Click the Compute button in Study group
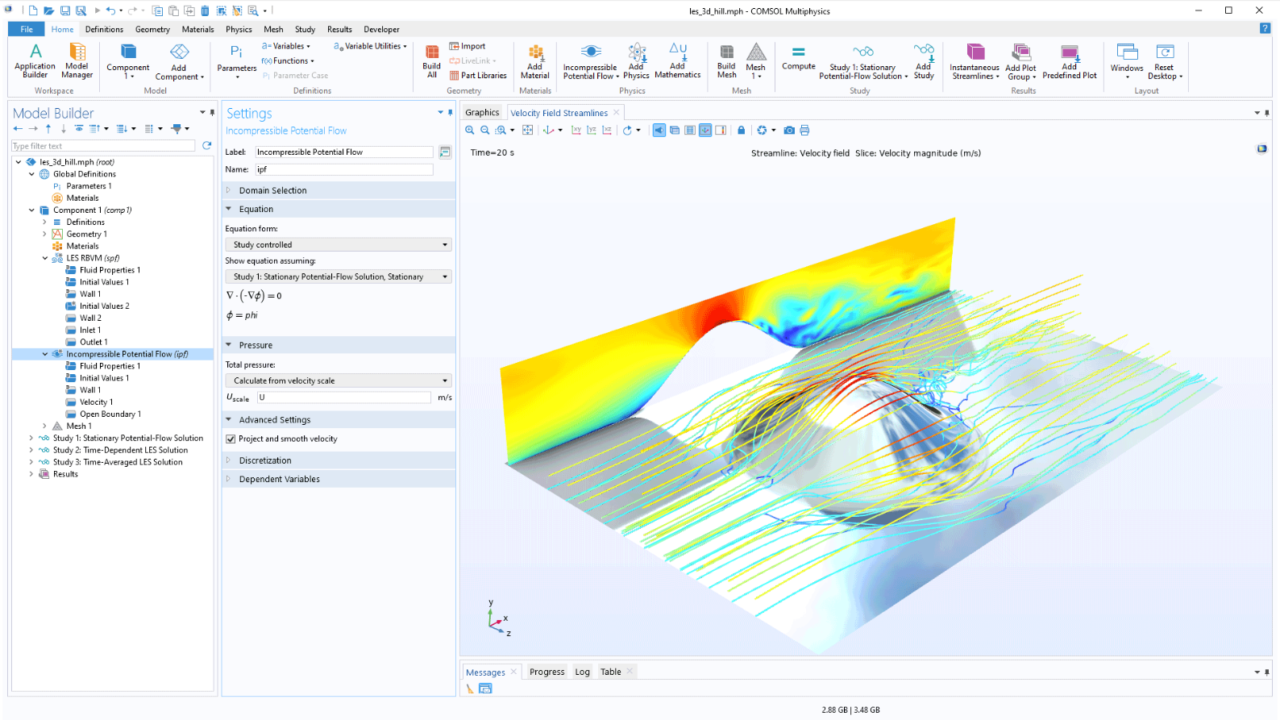The width and height of the screenshot is (1280, 720). tap(798, 58)
